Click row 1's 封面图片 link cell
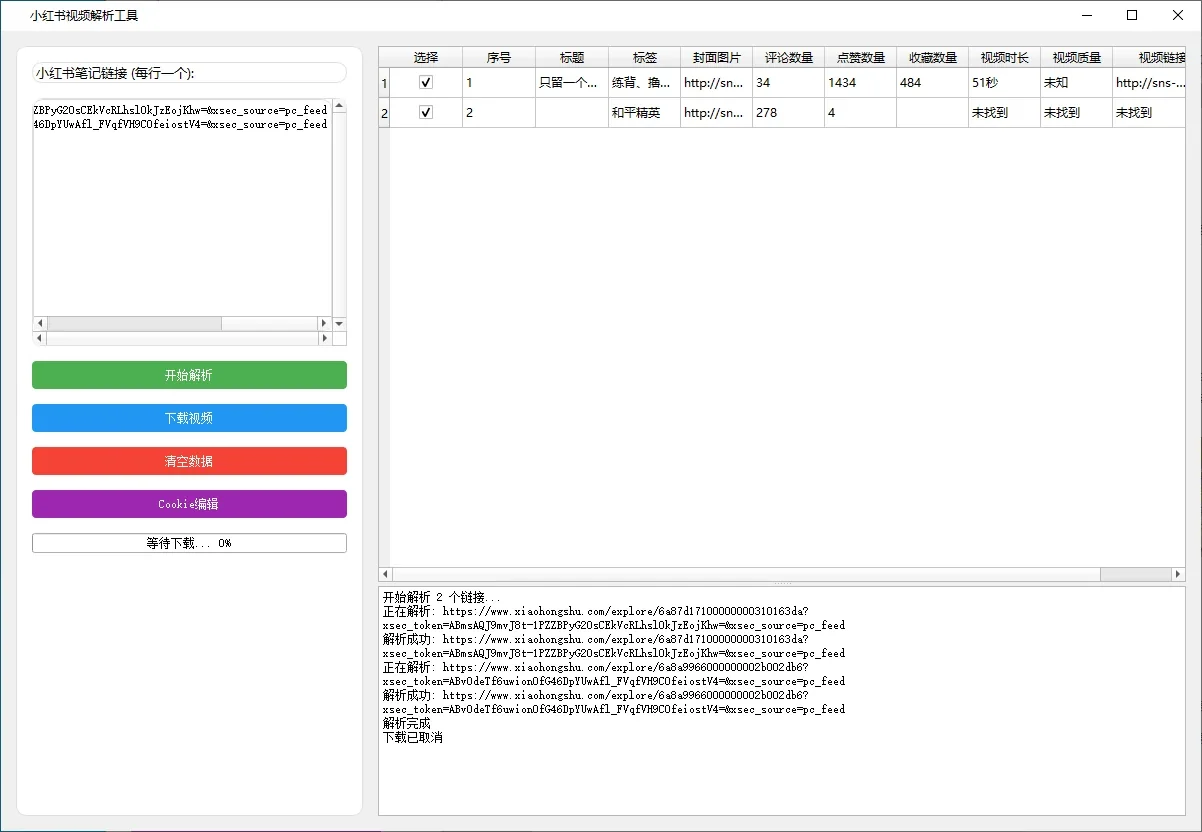This screenshot has height=832, width=1202. click(x=717, y=83)
